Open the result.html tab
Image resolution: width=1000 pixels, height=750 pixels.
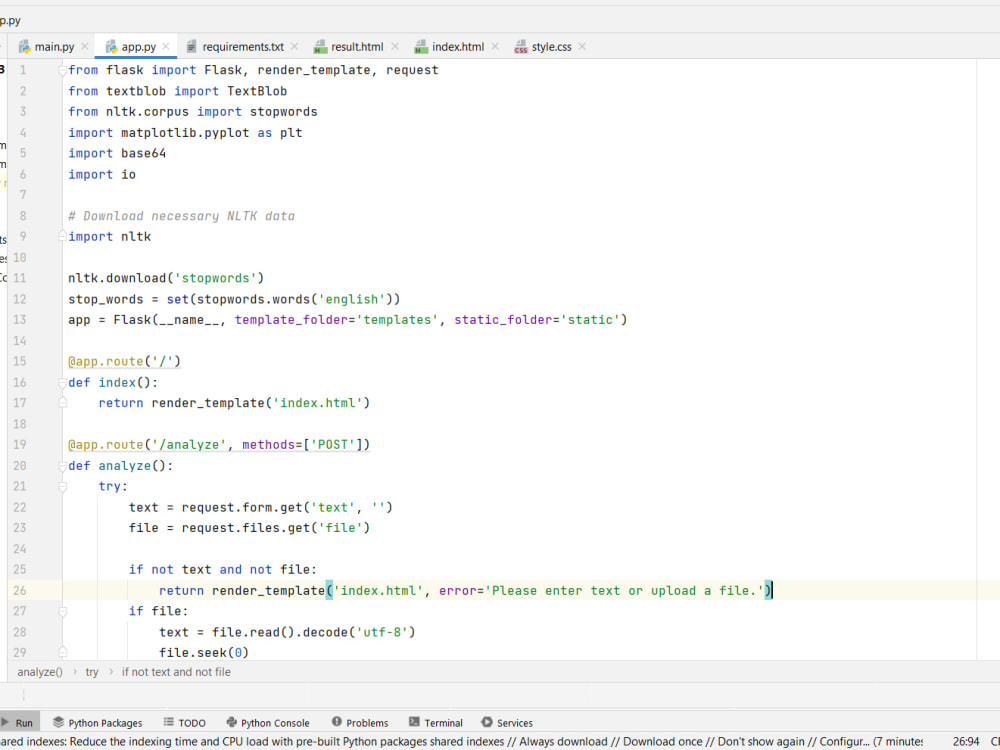click(357, 47)
